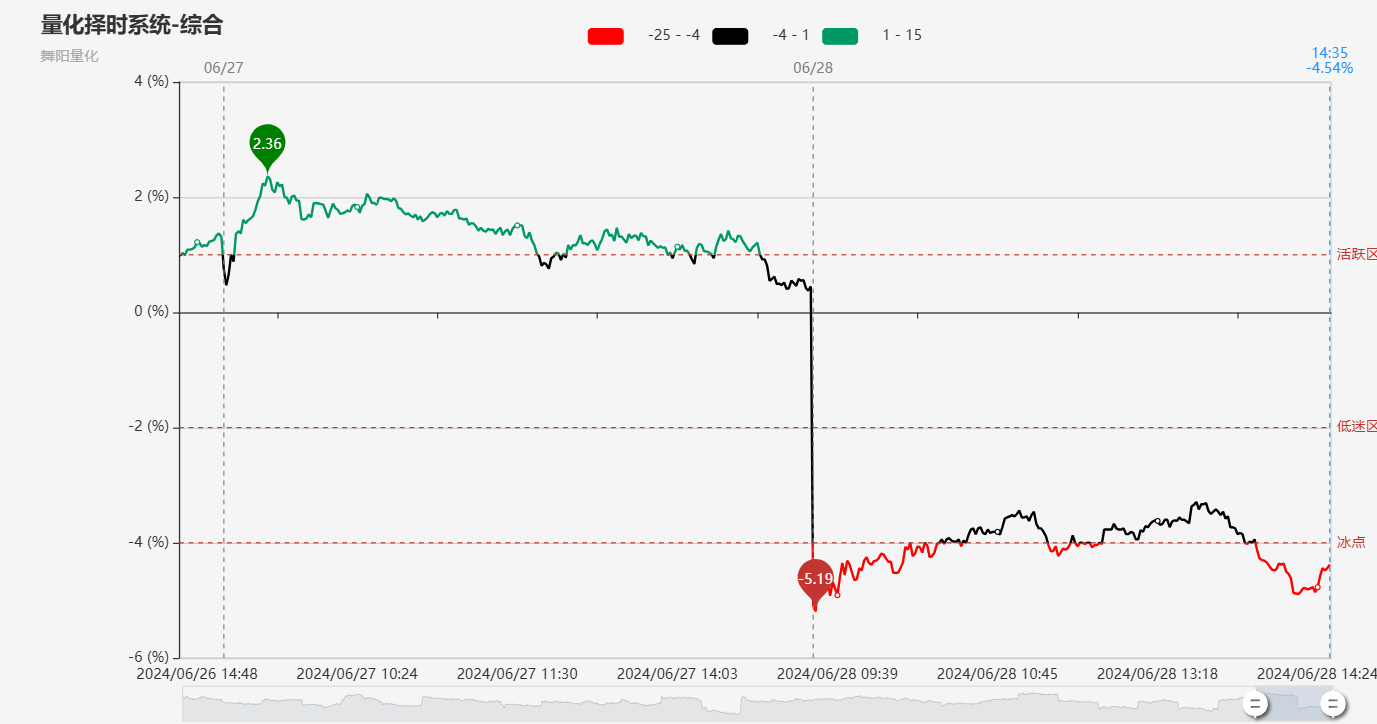Viewport: 1377px width, 724px height.
Task: Toggle the red -25 to -4 legend swatch
Action: [606, 36]
